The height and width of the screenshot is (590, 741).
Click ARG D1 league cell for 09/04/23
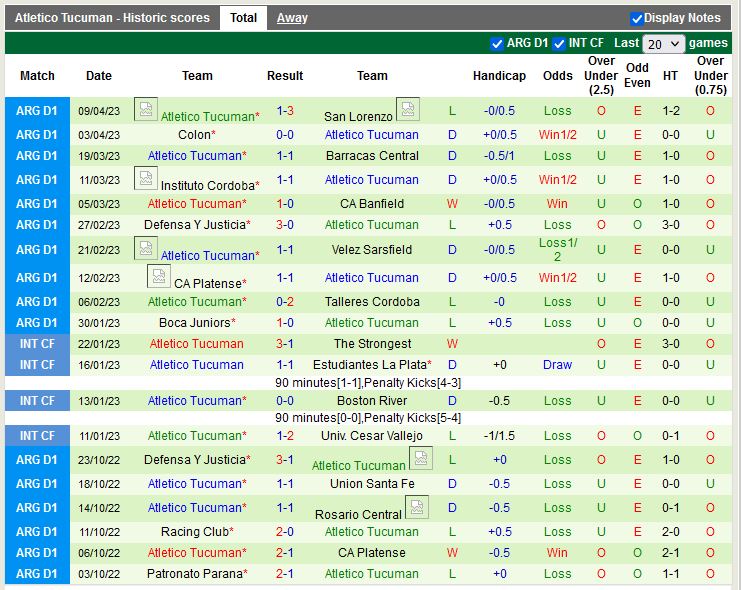37,111
